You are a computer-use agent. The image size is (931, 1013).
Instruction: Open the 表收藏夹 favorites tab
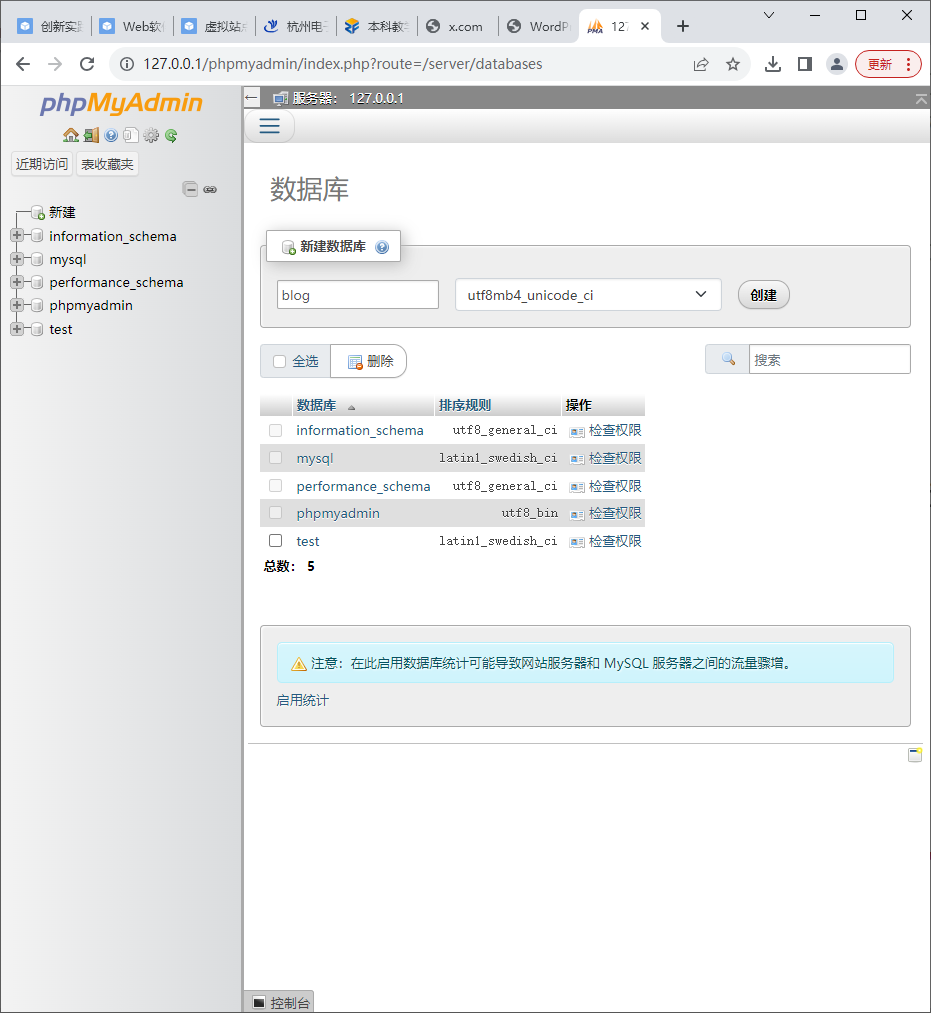coord(107,164)
